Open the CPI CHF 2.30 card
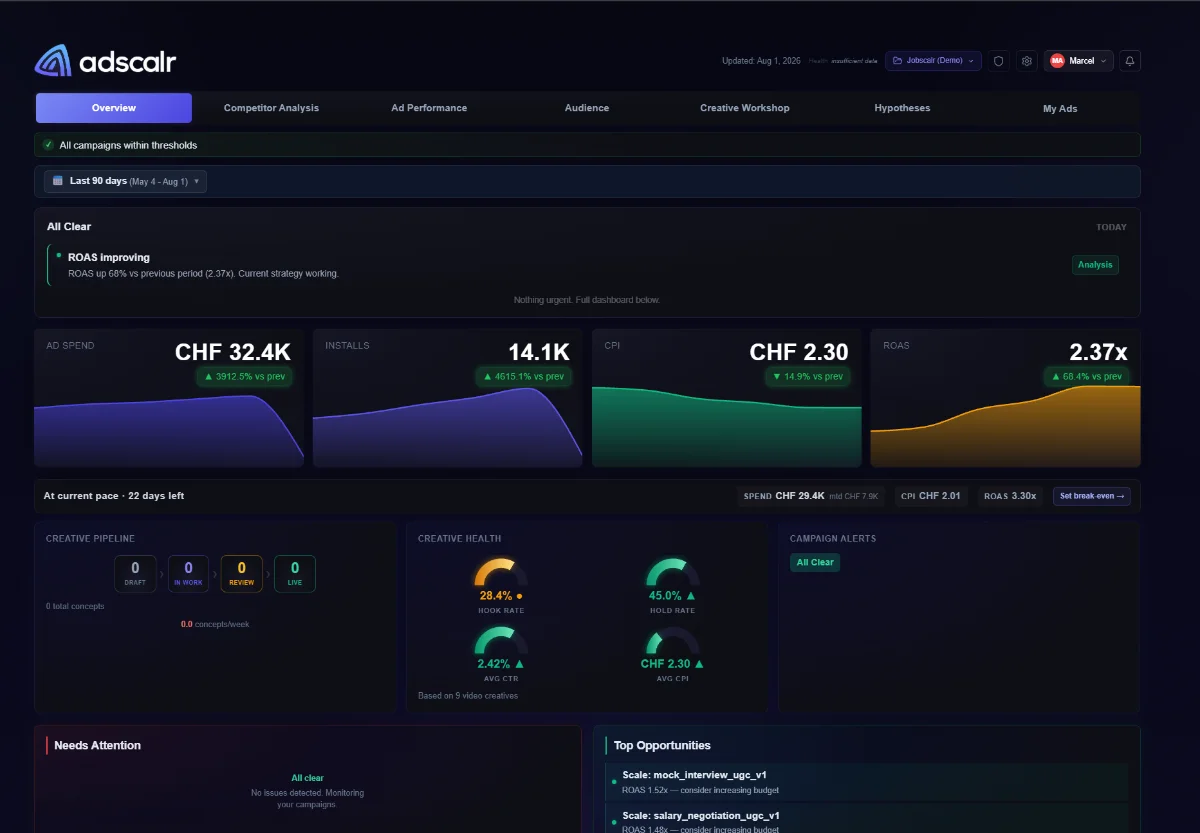Screen dimensions: 1200x833 coord(727,398)
